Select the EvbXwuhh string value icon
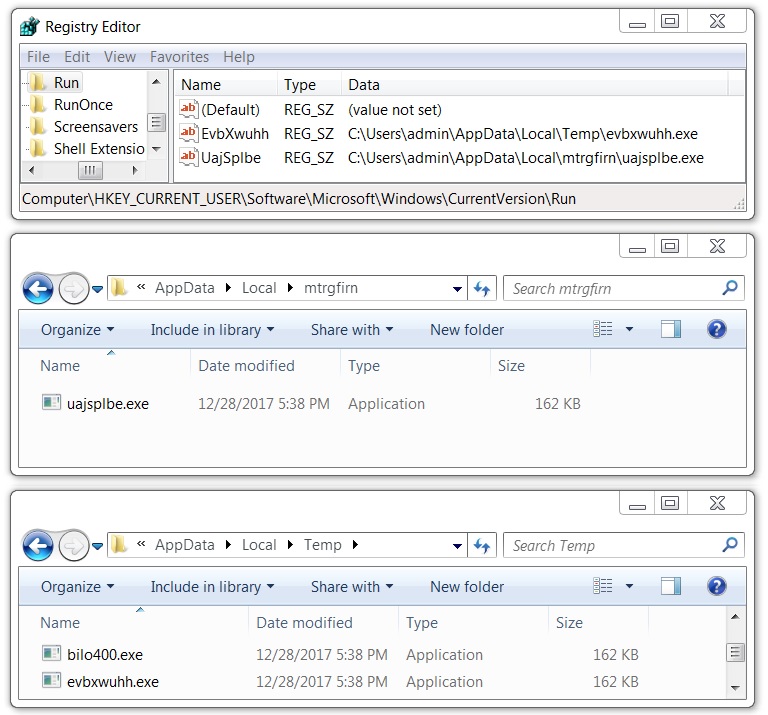 188,133
